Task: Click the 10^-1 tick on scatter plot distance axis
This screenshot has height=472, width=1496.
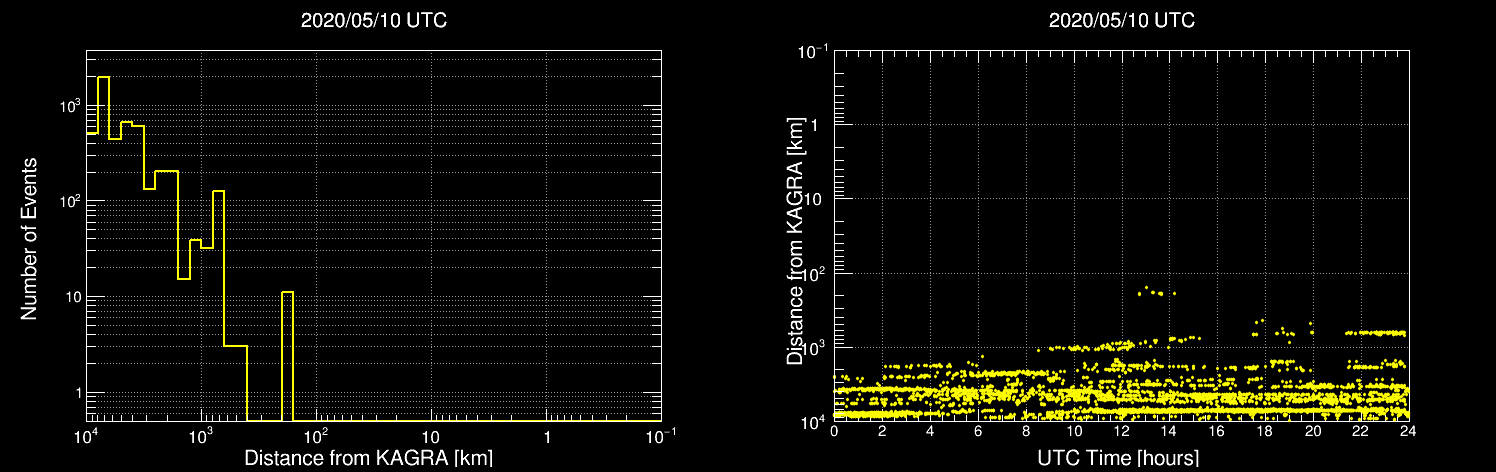Action: 812,50
